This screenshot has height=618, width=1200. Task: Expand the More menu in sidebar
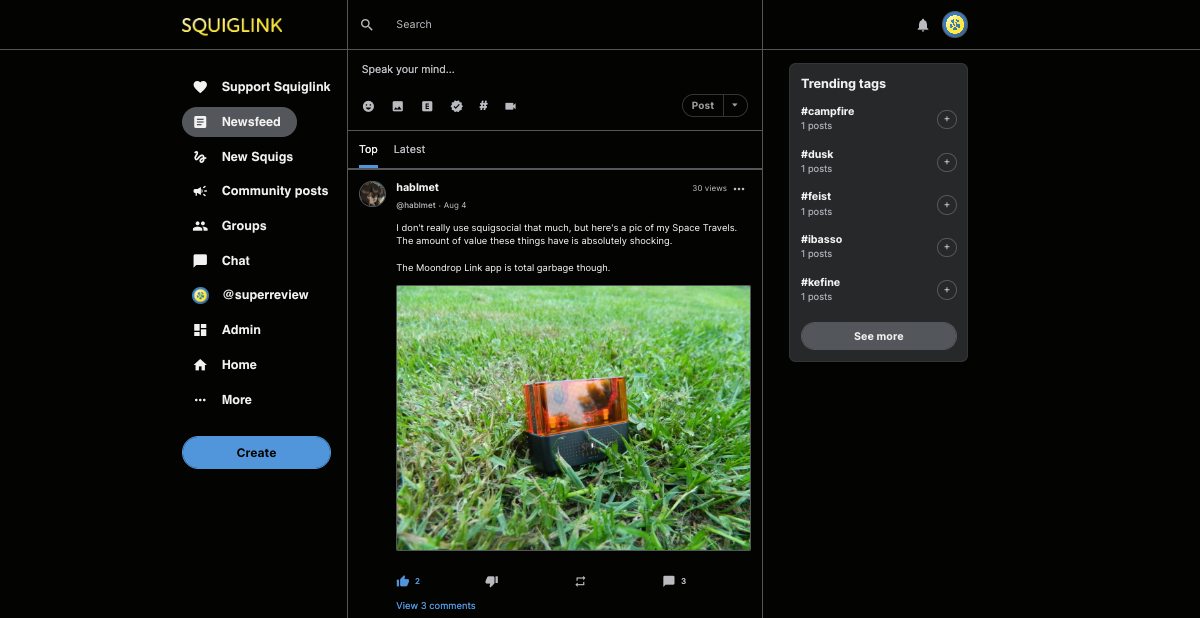(x=236, y=400)
